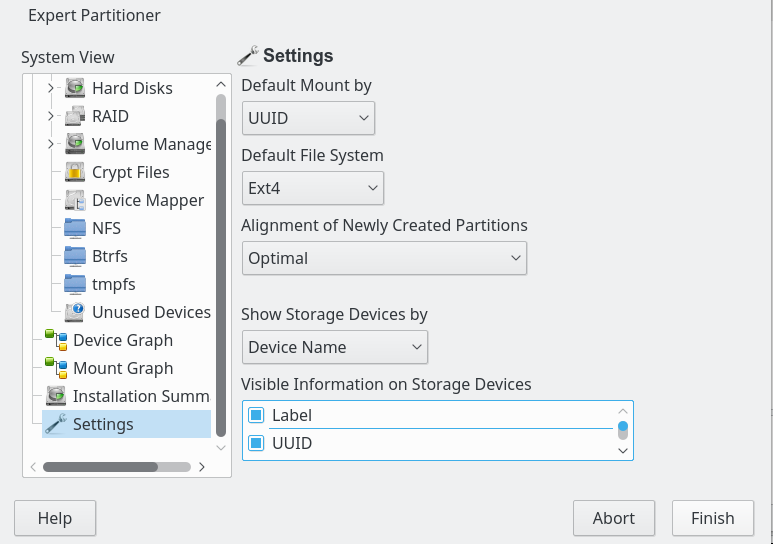This screenshot has height=544, width=773.
Task: Open the Device Graph icon
Action: (56, 340)
